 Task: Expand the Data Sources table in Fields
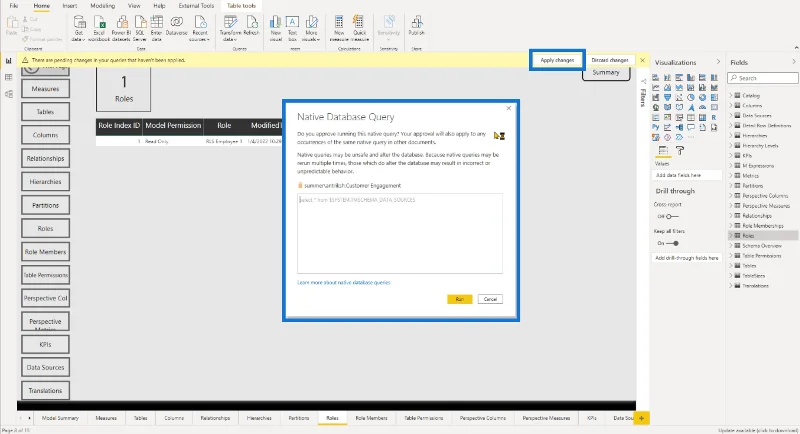pyautogui.click(x=731, y=115)
